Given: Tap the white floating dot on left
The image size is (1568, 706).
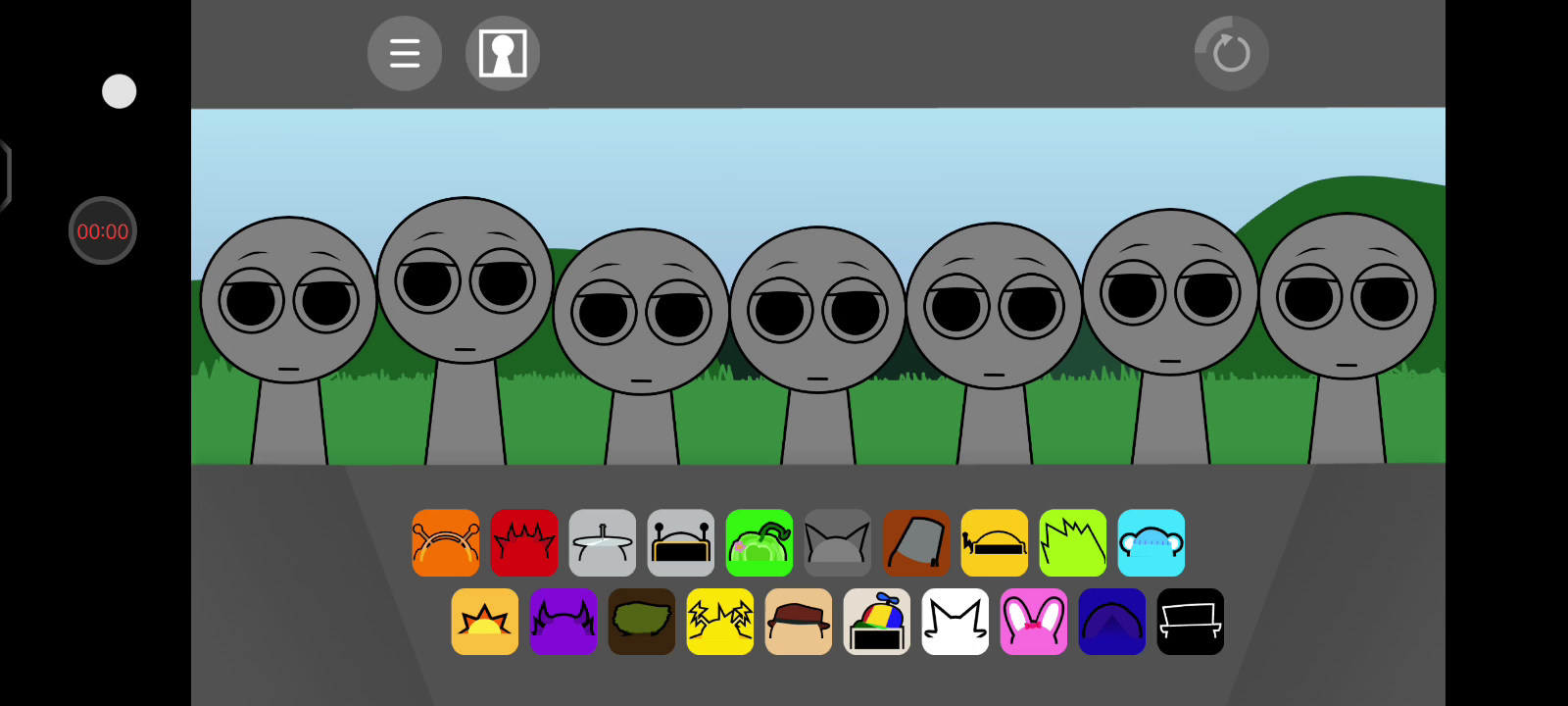Looking at the screenshot, I should [120, 91].
